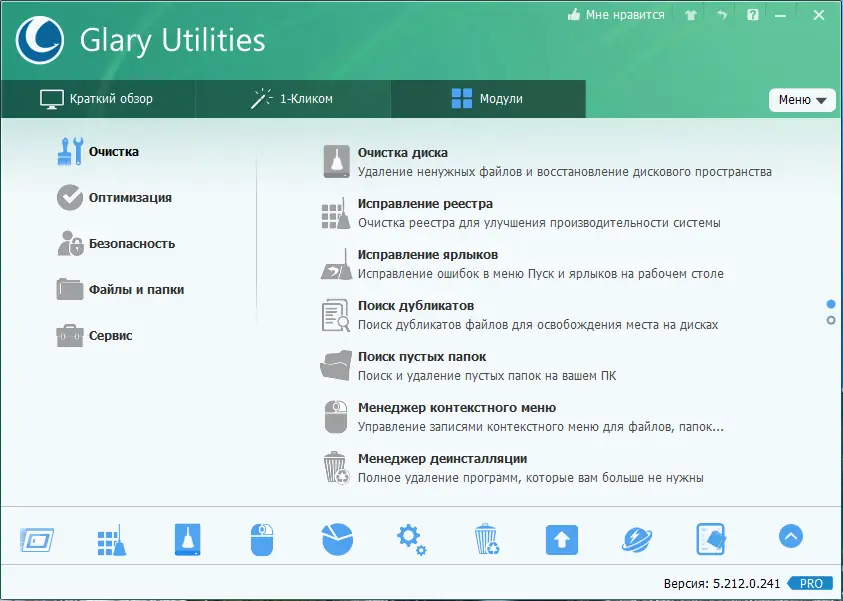Minimize the Glary Utilities window
Screen dimensions: 843x601
[x=780, y=15]
